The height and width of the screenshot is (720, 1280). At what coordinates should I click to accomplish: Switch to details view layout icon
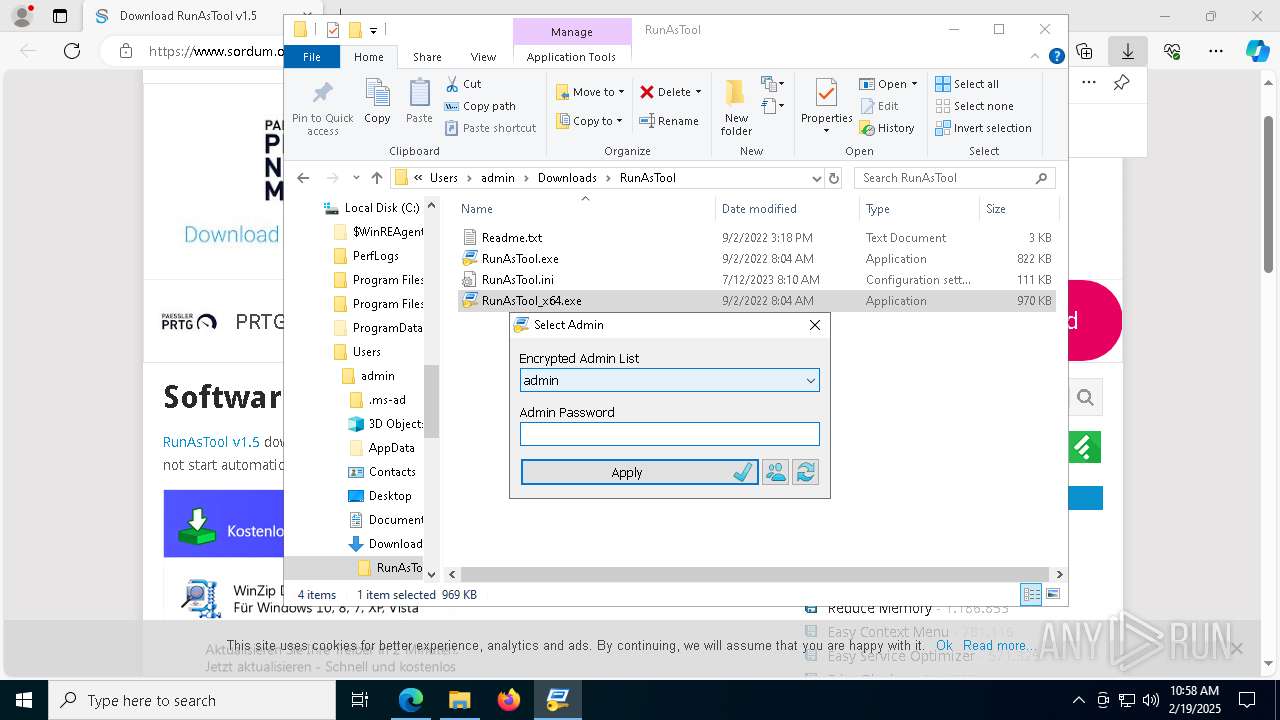[1031, 594]
